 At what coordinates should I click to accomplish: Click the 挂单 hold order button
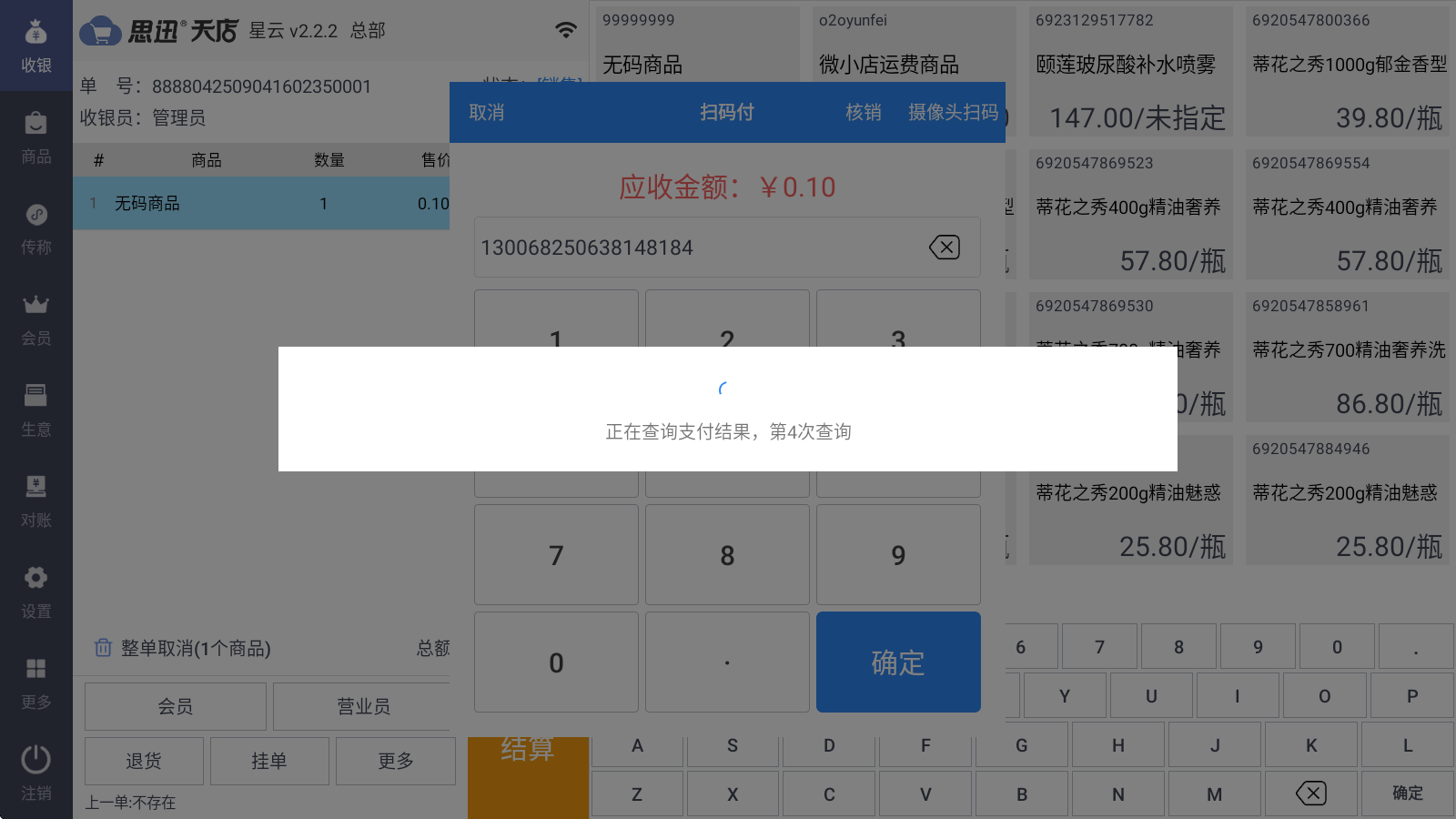click(269, 761)
